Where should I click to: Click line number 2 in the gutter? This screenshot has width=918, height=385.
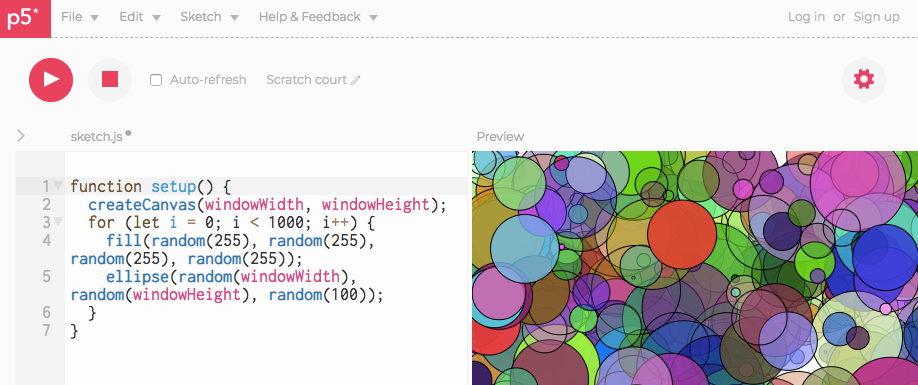(47, 205)
